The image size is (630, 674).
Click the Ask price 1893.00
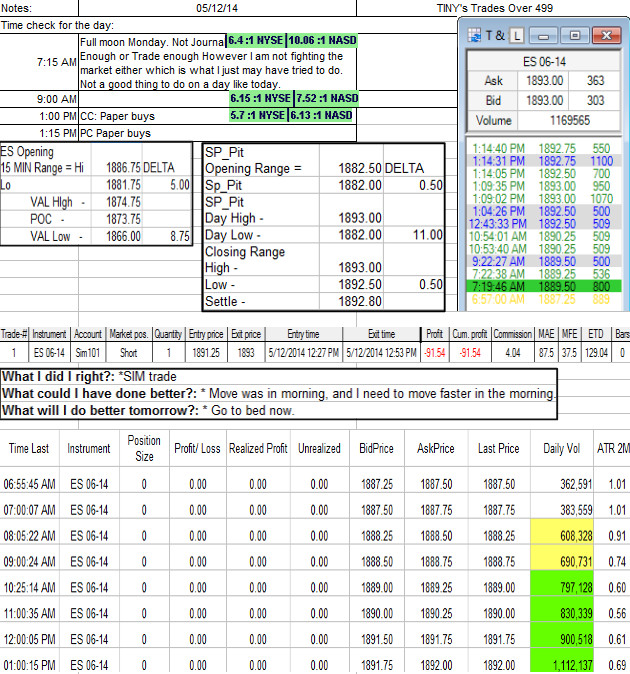click(544, 81)
